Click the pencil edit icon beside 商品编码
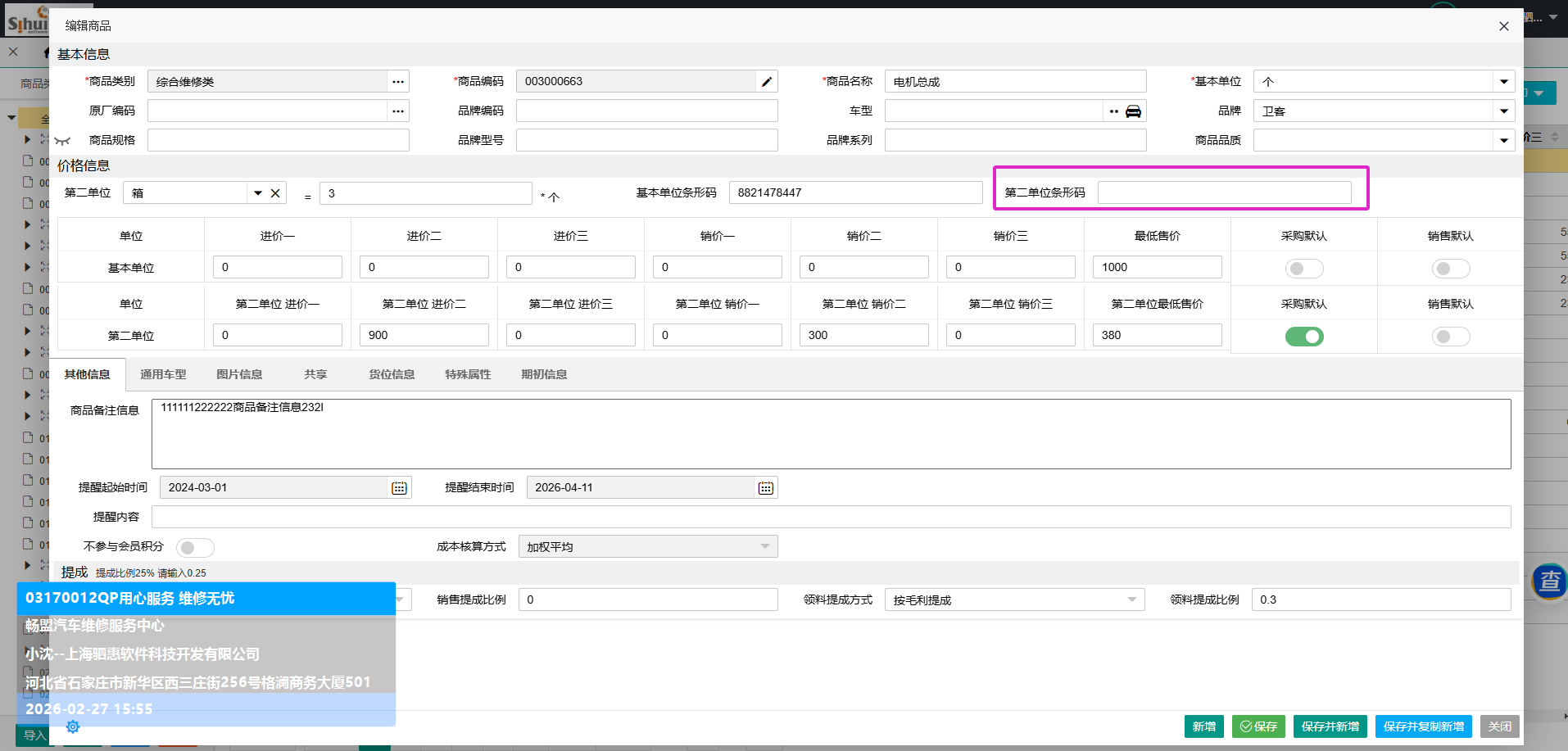Viewport: 1568px width, 751px height. click(x=766, y=82)
